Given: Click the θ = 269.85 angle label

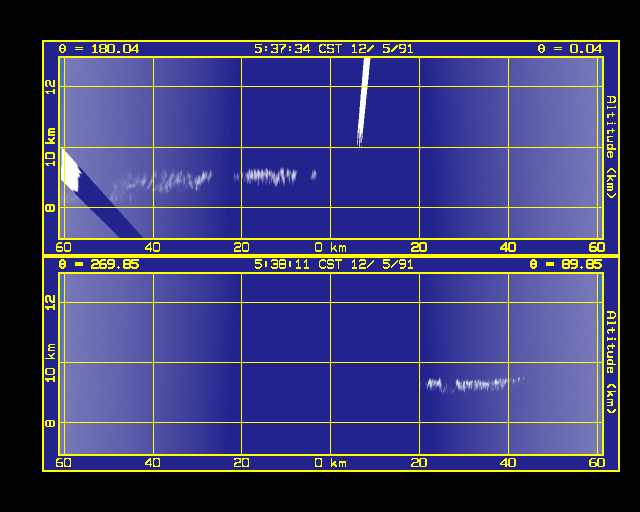Looking at the screenshot, I should tap(99, 264).
